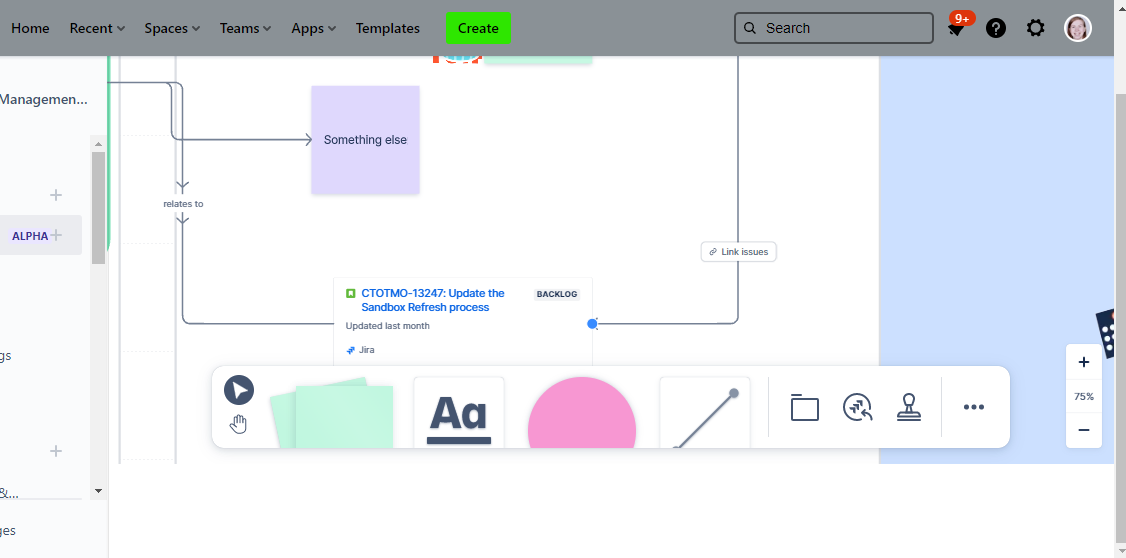Select the line connector tool

tap(704, 413)
